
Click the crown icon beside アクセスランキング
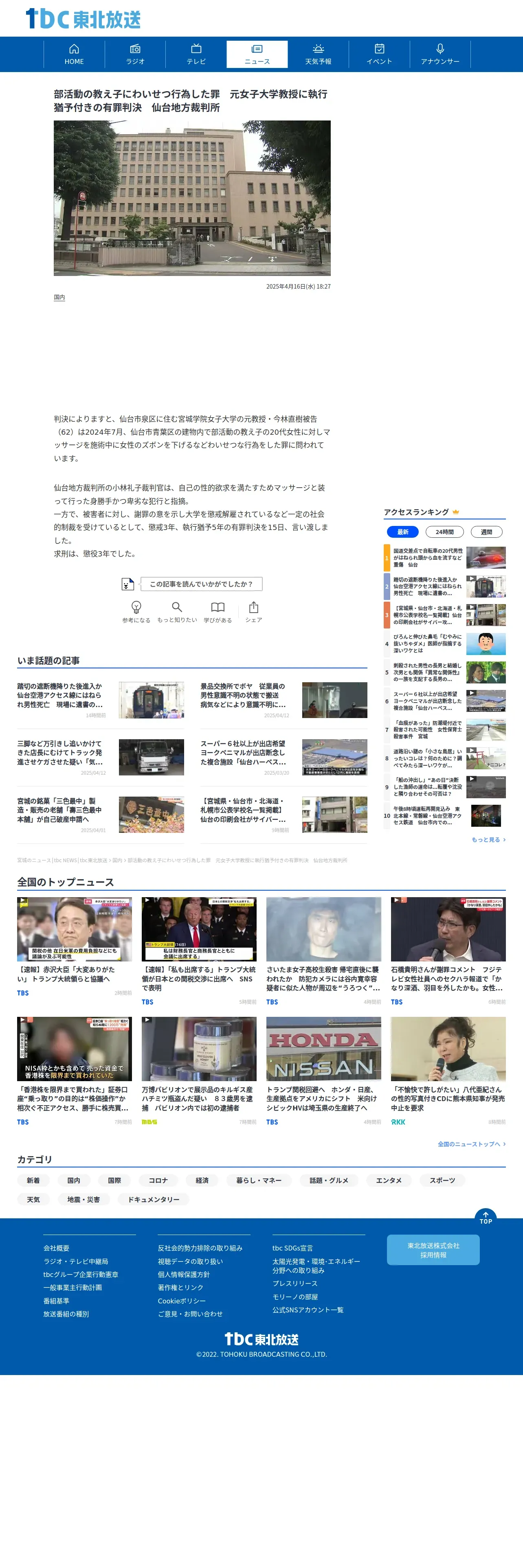[455, 512]
